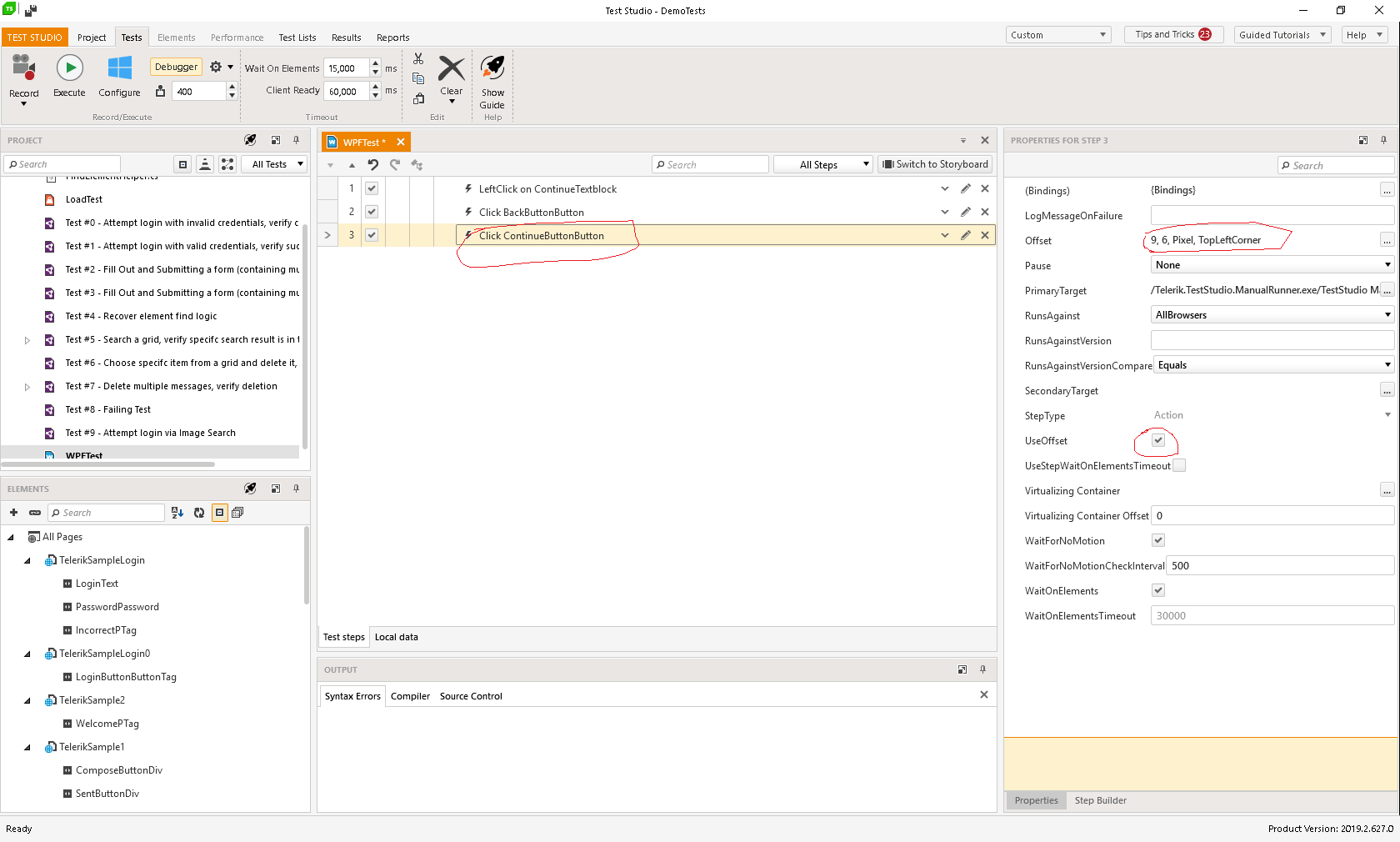Click the Switch to Storyboard button
The image size is (1400, 842).
click(935, 165)
